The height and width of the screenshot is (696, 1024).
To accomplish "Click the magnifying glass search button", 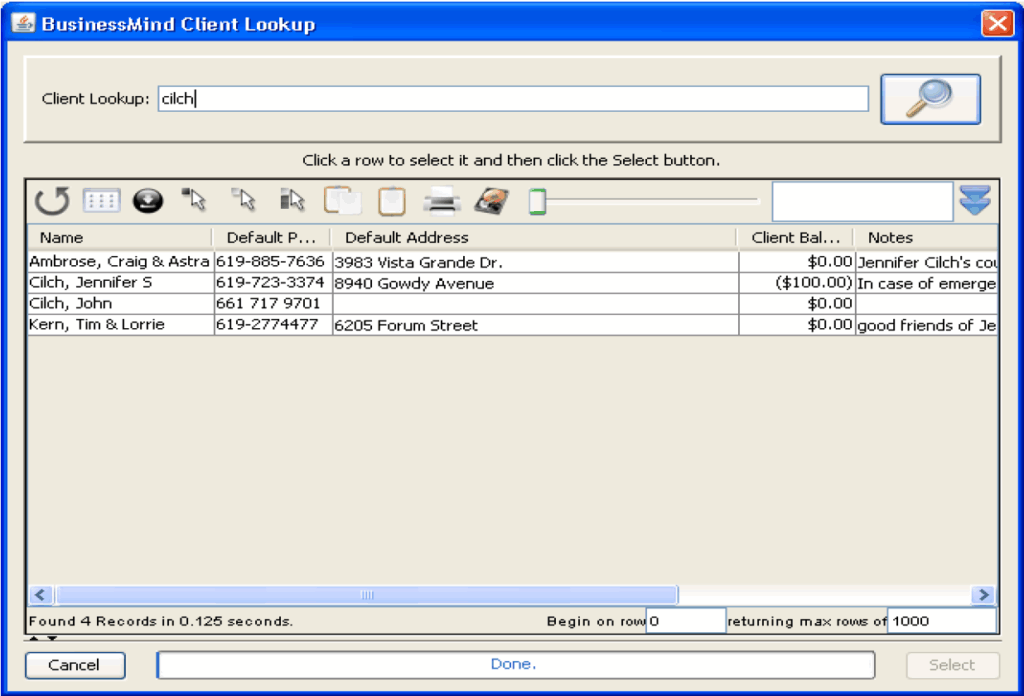I will pyautogui.click(x=930, y=99).
